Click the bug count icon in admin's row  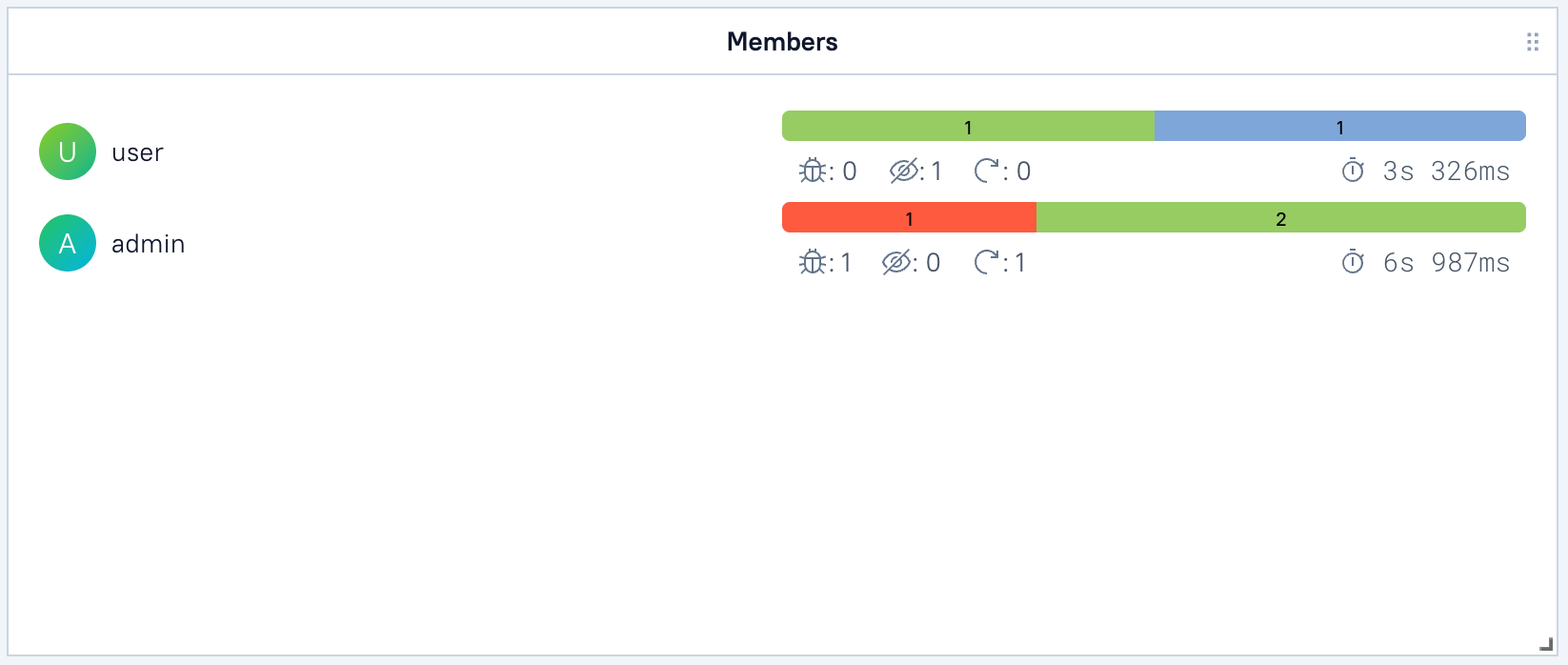[x=811, y=262]
